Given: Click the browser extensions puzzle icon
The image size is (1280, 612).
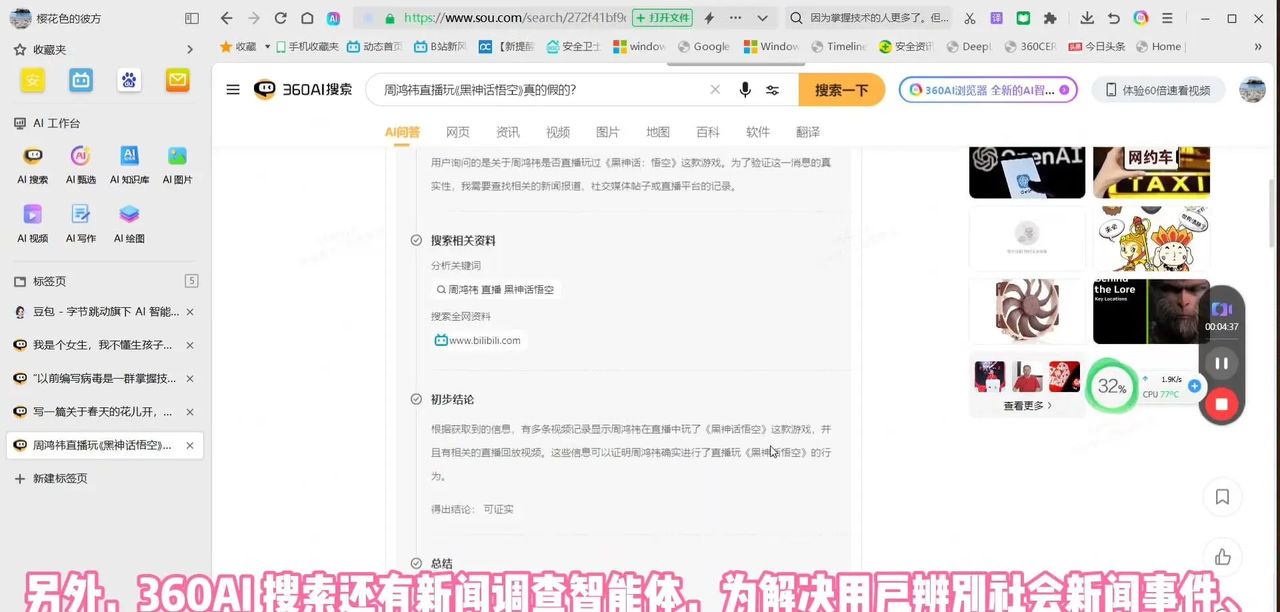Looking at the screenshot, I should (x=1048, y=18).
